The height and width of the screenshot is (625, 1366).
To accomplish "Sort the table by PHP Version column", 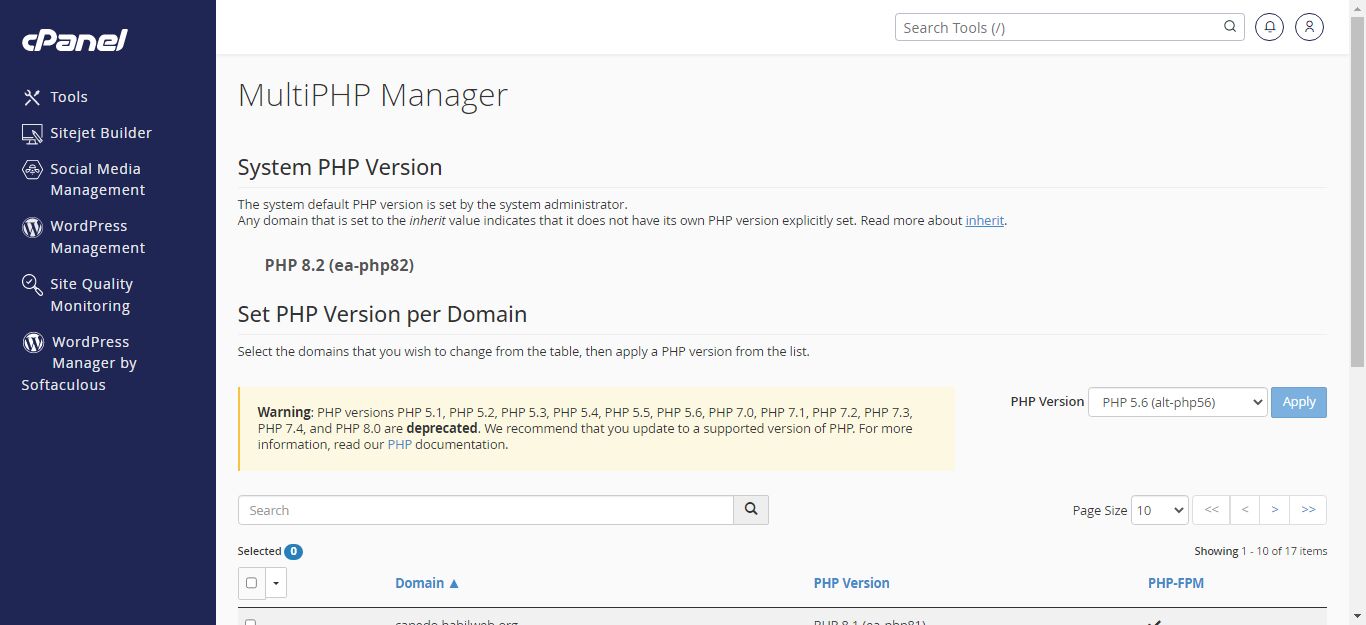I will coord(851,583).
